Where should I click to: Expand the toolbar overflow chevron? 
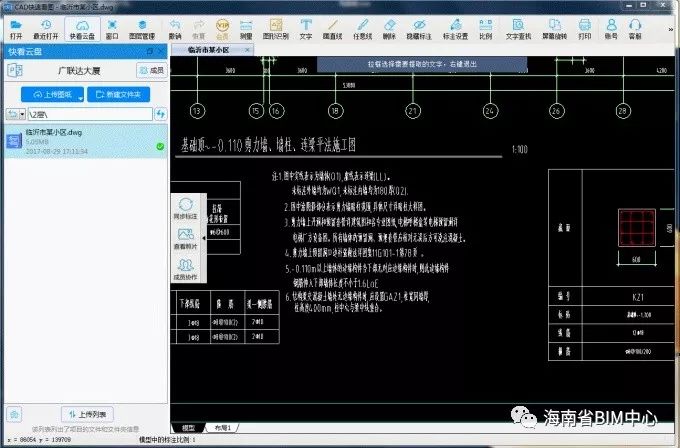[671, 30]
